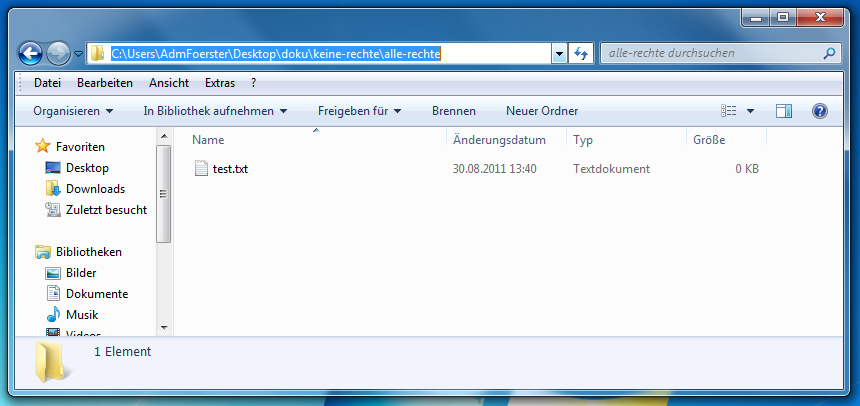Click the 0 KB size cell

click(747, 169)
